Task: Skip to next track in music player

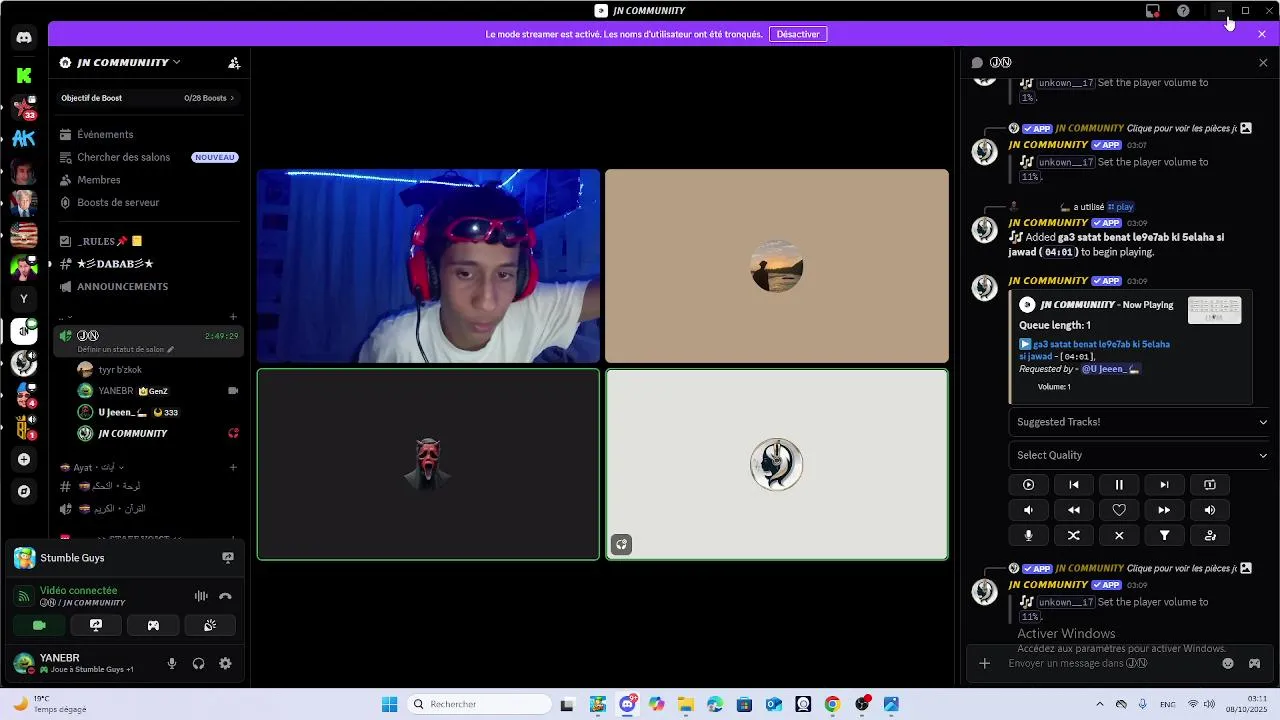Action: pyautogui.click(x=1164, y=485)
